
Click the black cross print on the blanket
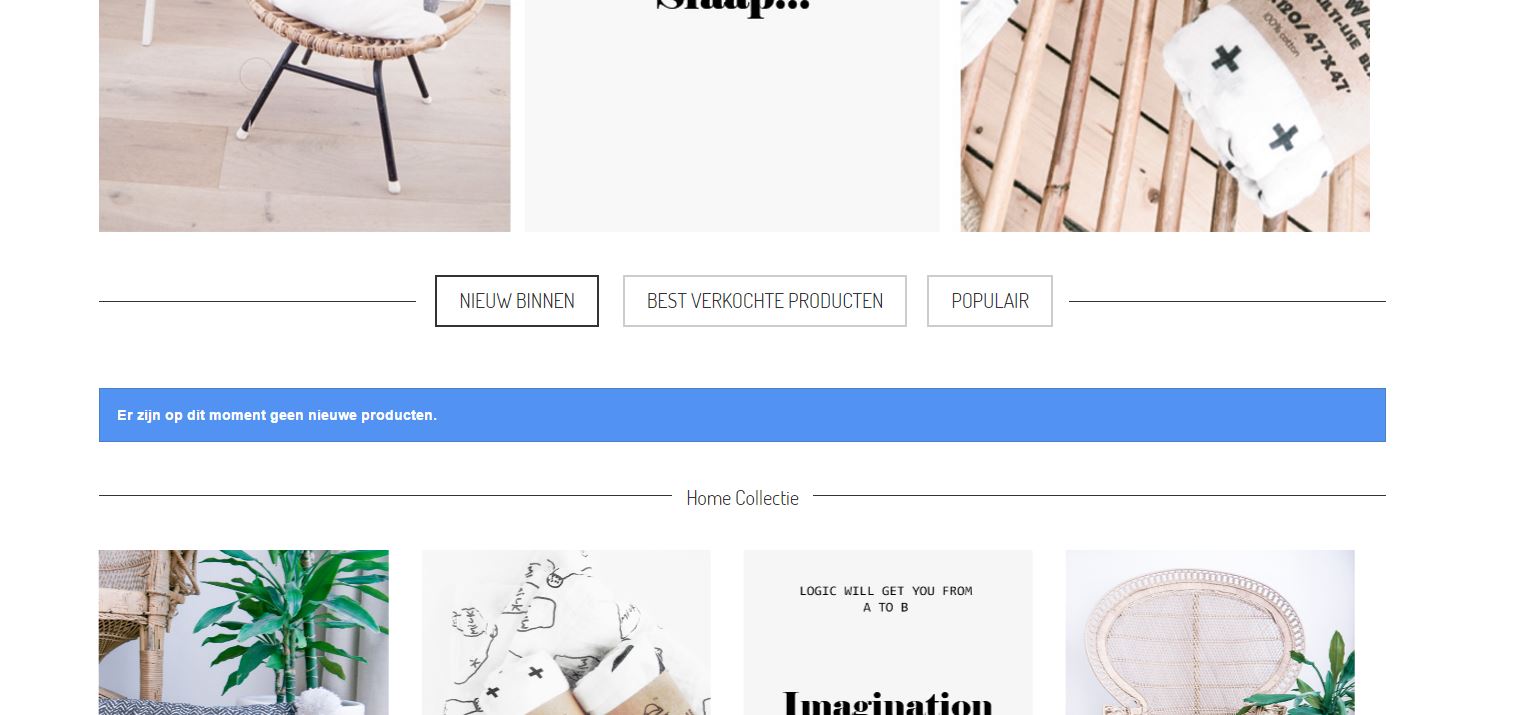1226,59
